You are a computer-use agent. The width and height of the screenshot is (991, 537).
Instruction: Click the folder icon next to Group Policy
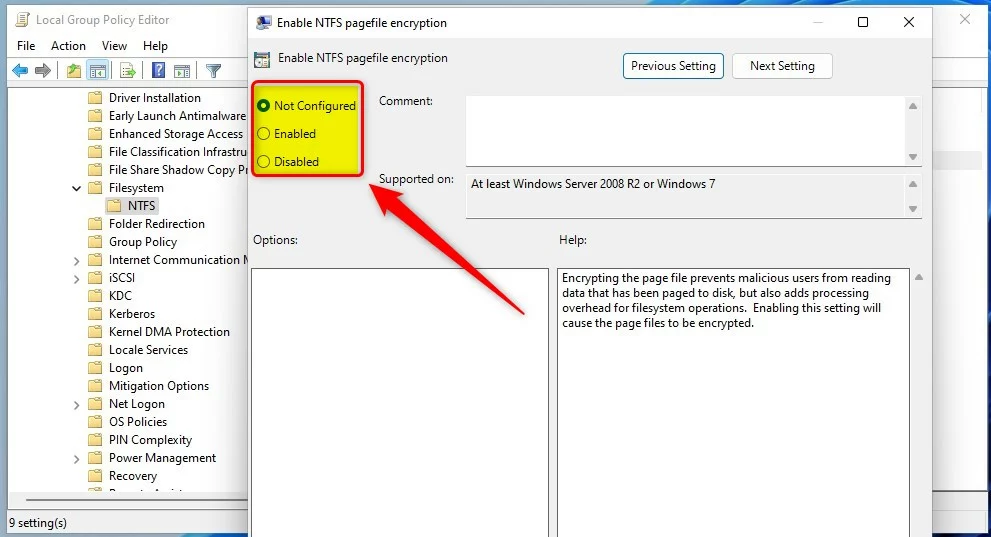[x=95, y=242]
